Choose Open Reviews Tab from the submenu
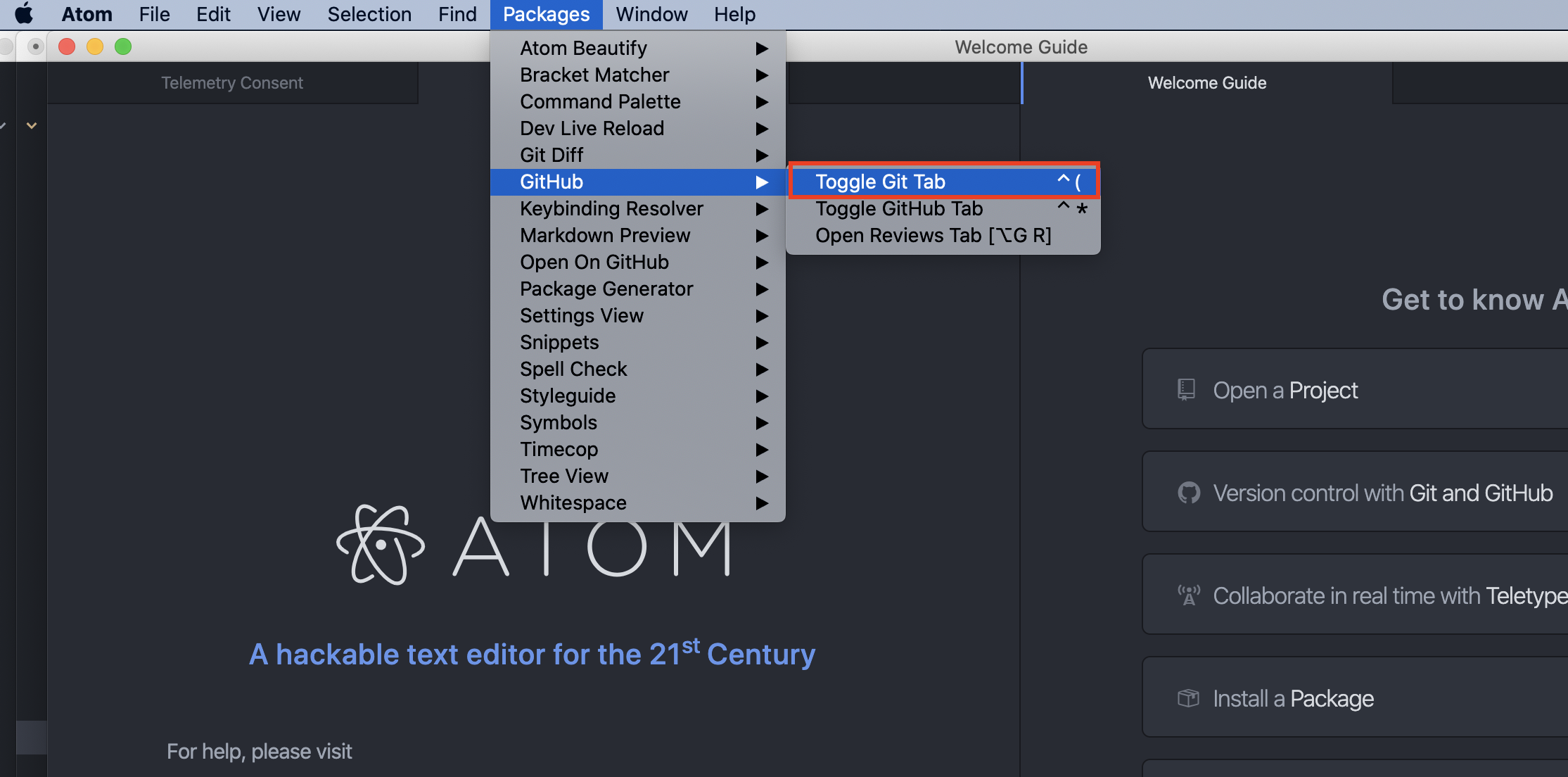Screen dimensions: 1568x777 click(x=932, y=235)
